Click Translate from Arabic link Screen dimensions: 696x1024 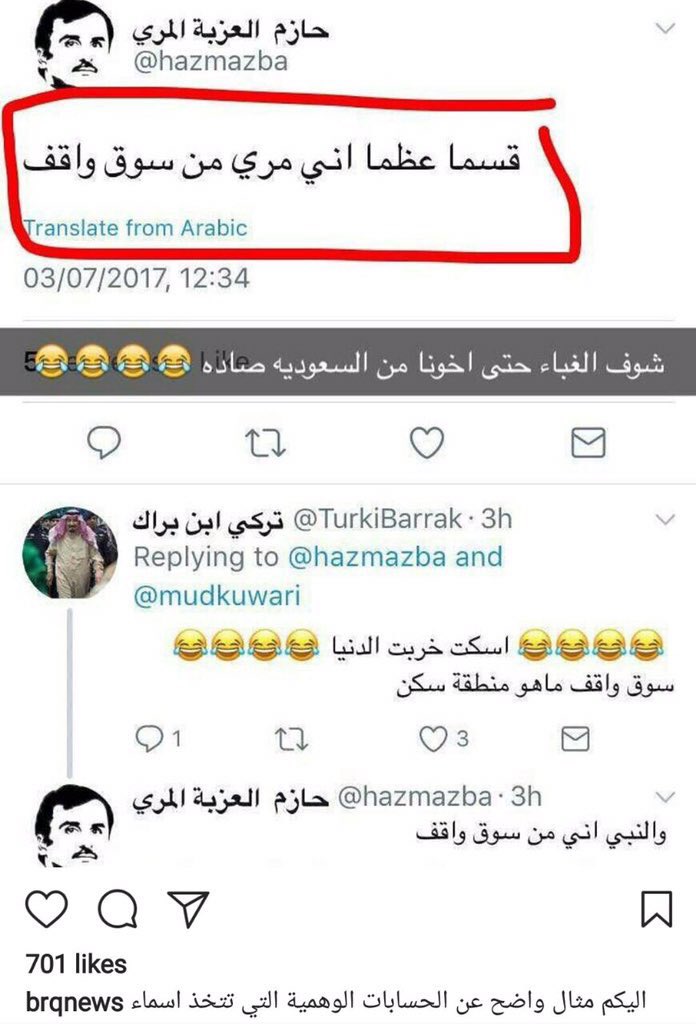135,228
